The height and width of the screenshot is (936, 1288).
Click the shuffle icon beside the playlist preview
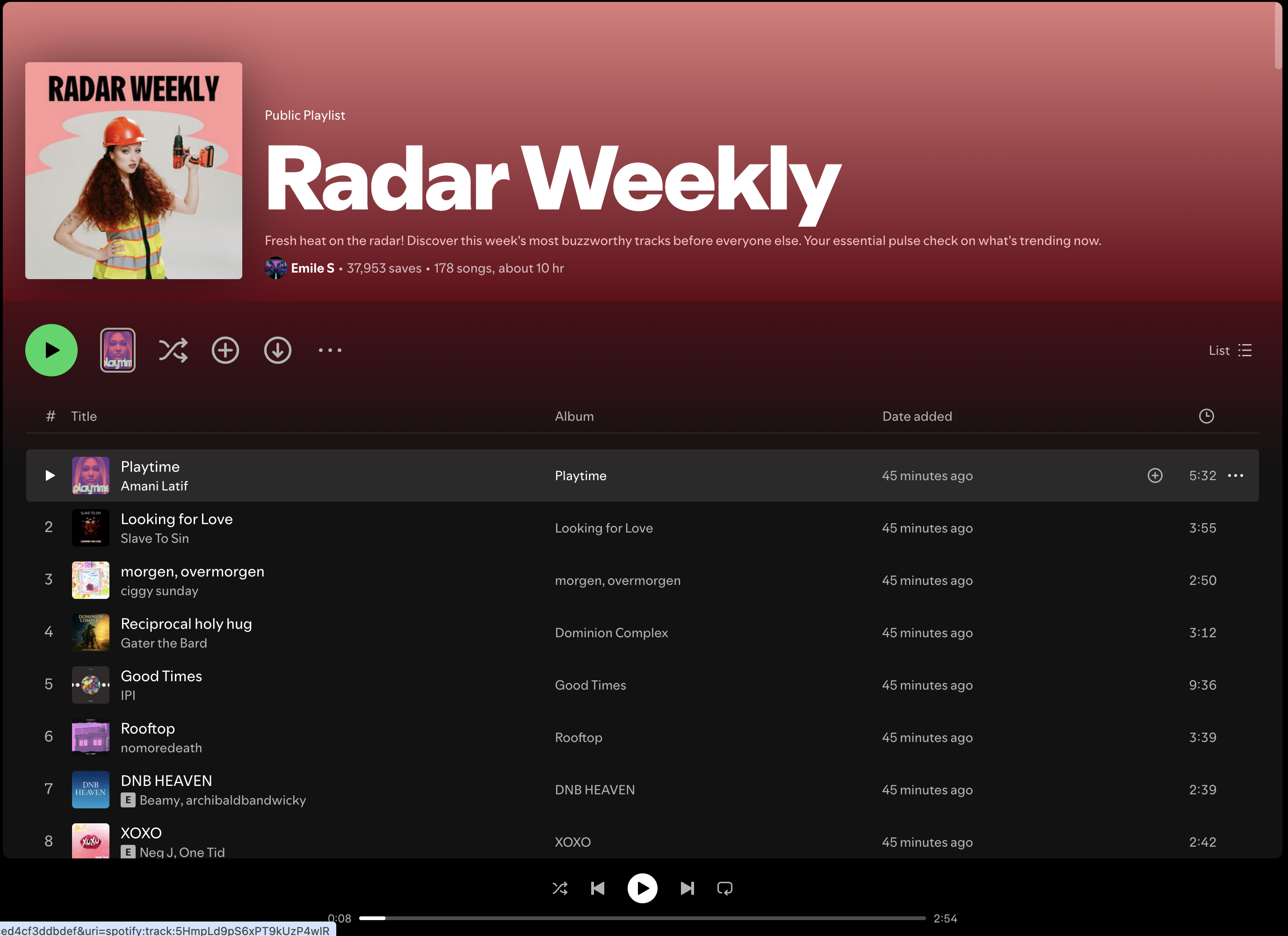[173, 350]
